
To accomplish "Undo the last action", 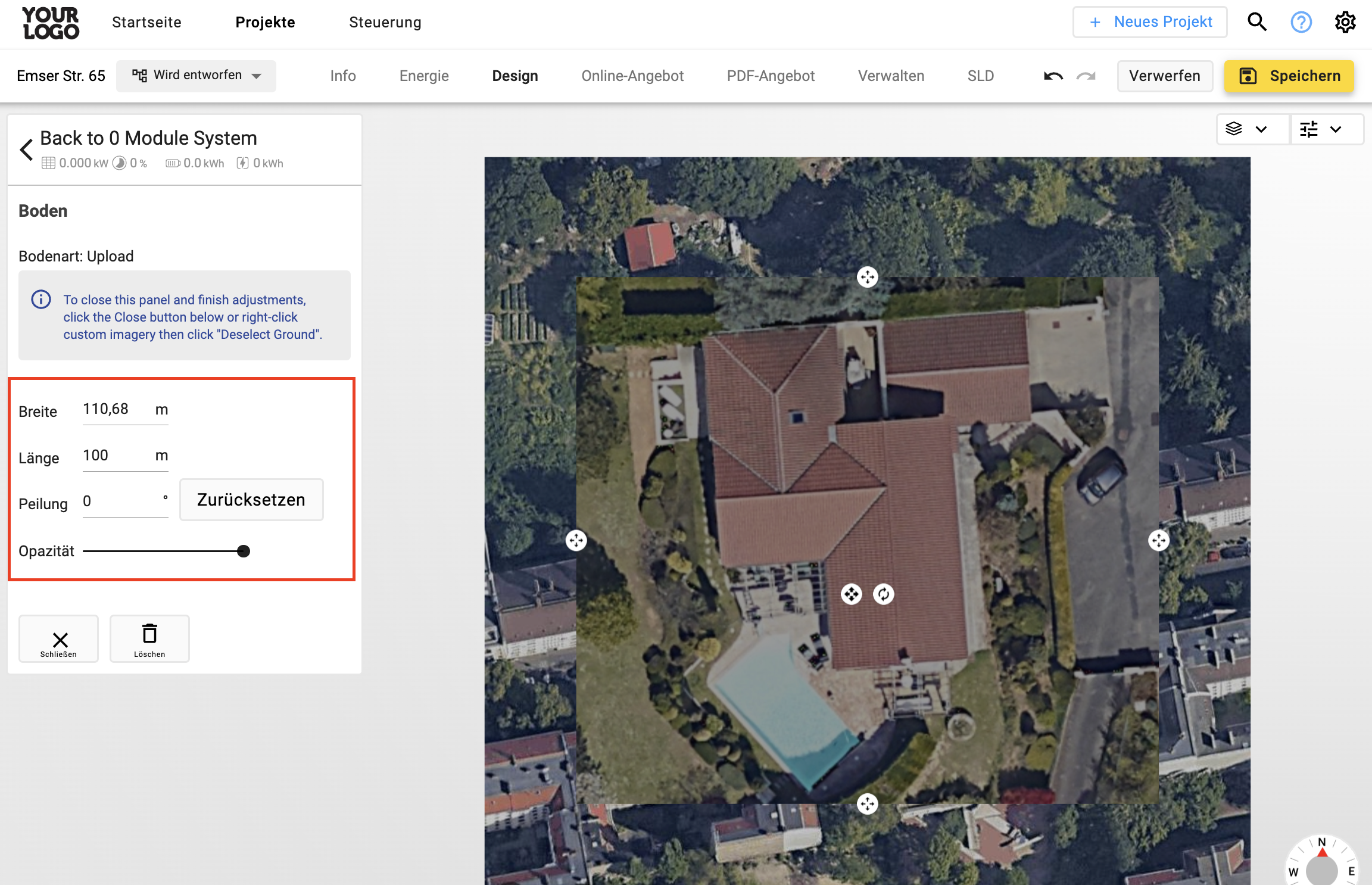I will tap(1053, 76).
